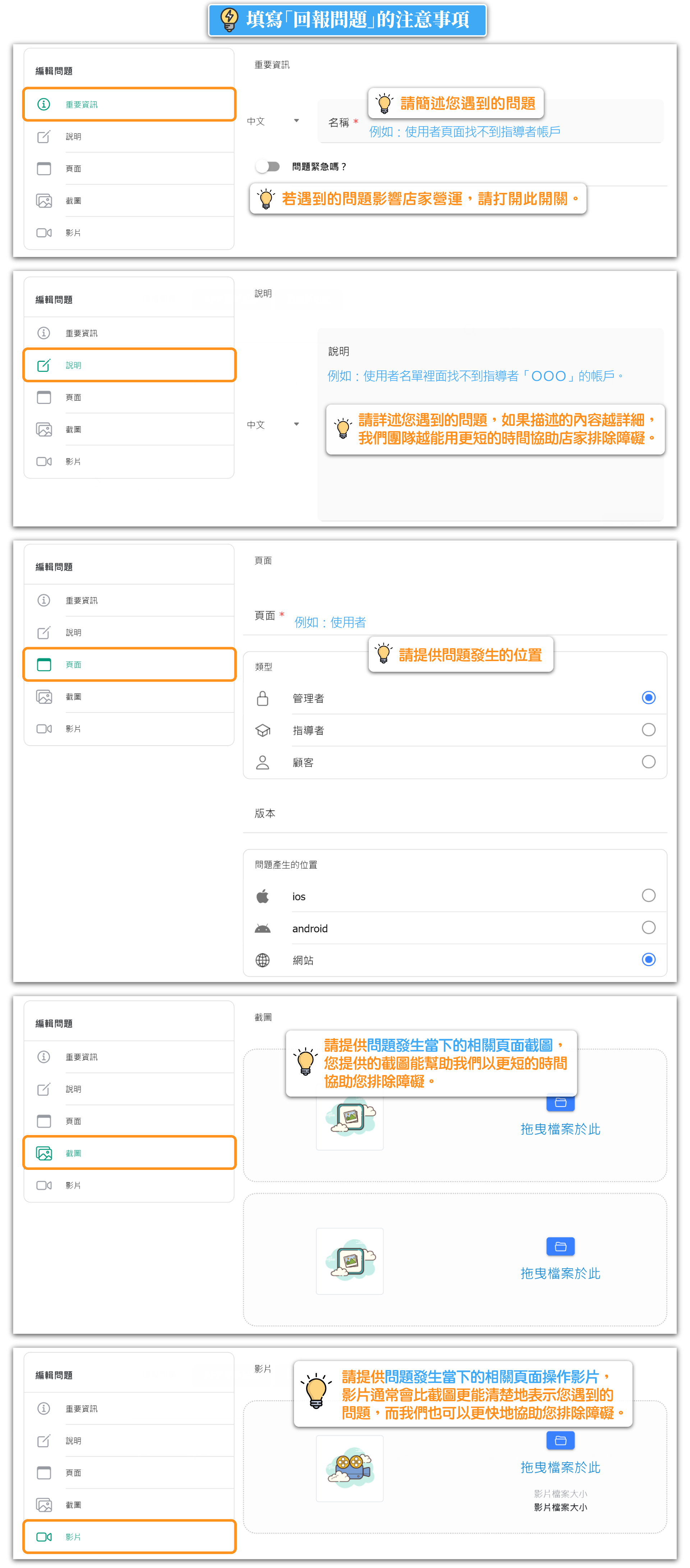690x1568 pixels.
Task: Switch to 截圖 tab in the 頁面 panel sidebar
Action: (73, 696)
